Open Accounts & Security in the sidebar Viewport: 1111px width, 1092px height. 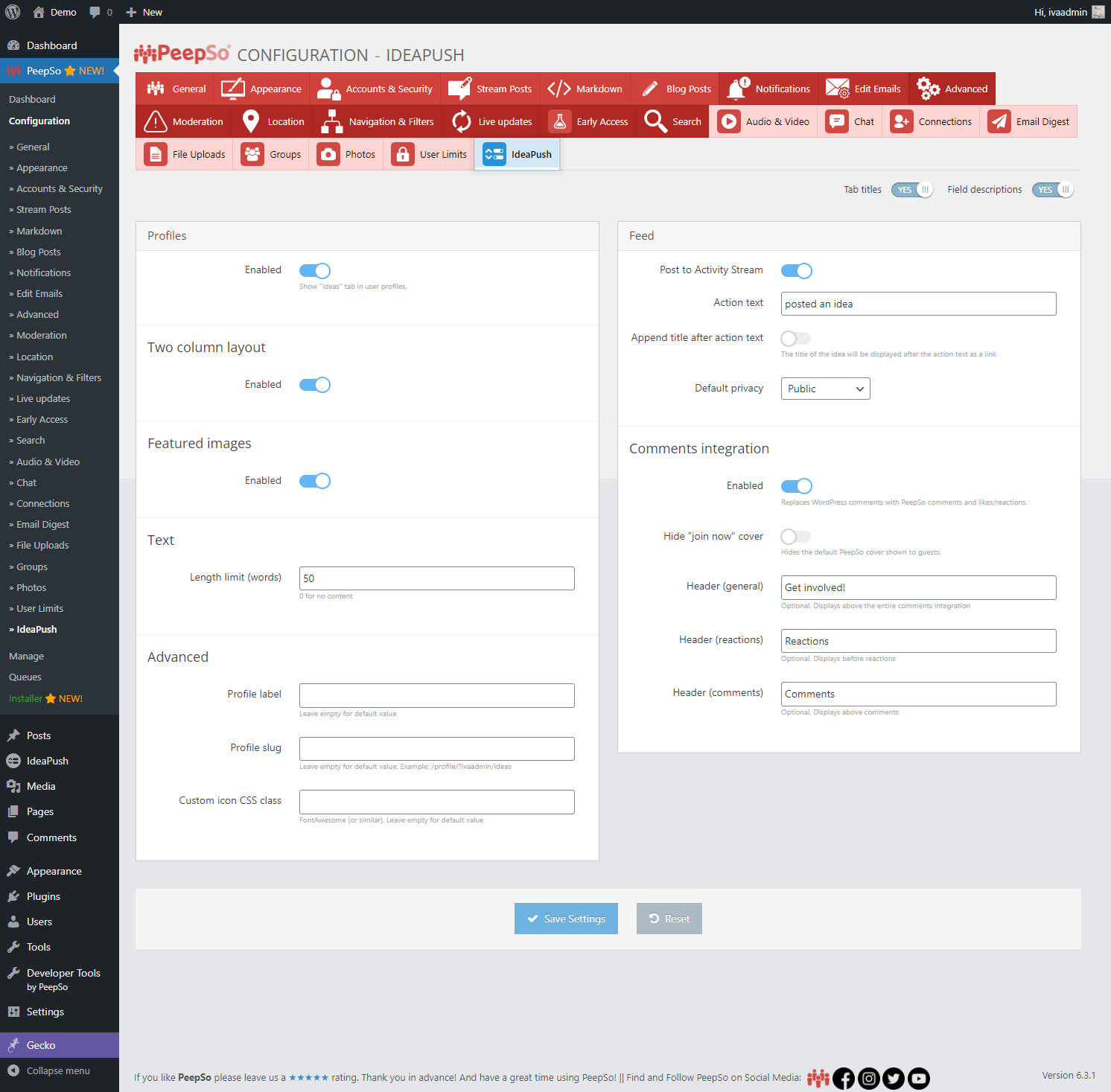[x=60, y=189]
